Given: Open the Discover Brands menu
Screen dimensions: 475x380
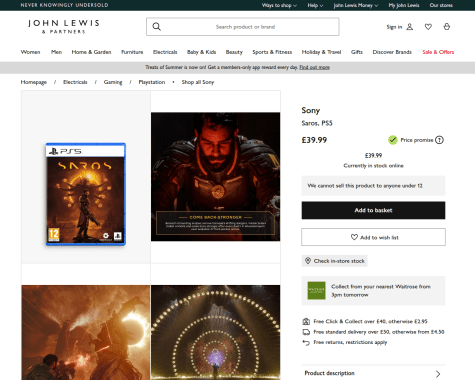Looking at the screenshot, I should [392, 52].
